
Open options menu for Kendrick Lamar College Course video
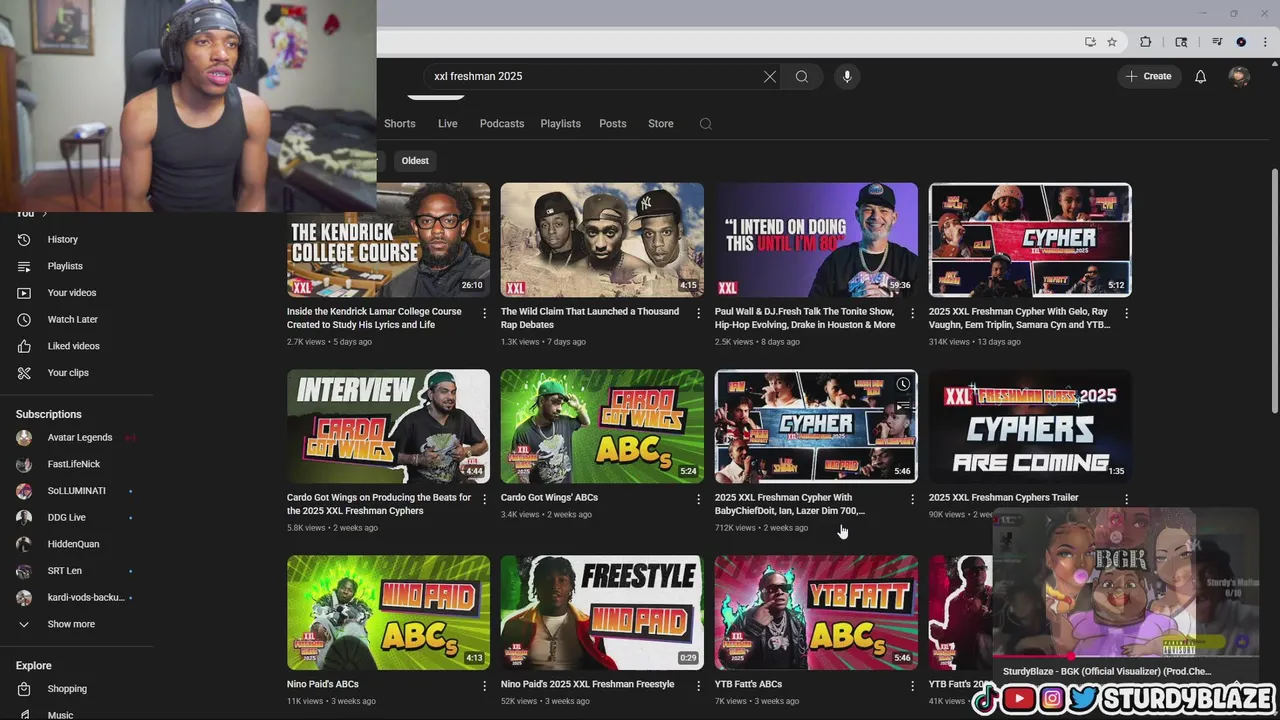coord(485,313)
